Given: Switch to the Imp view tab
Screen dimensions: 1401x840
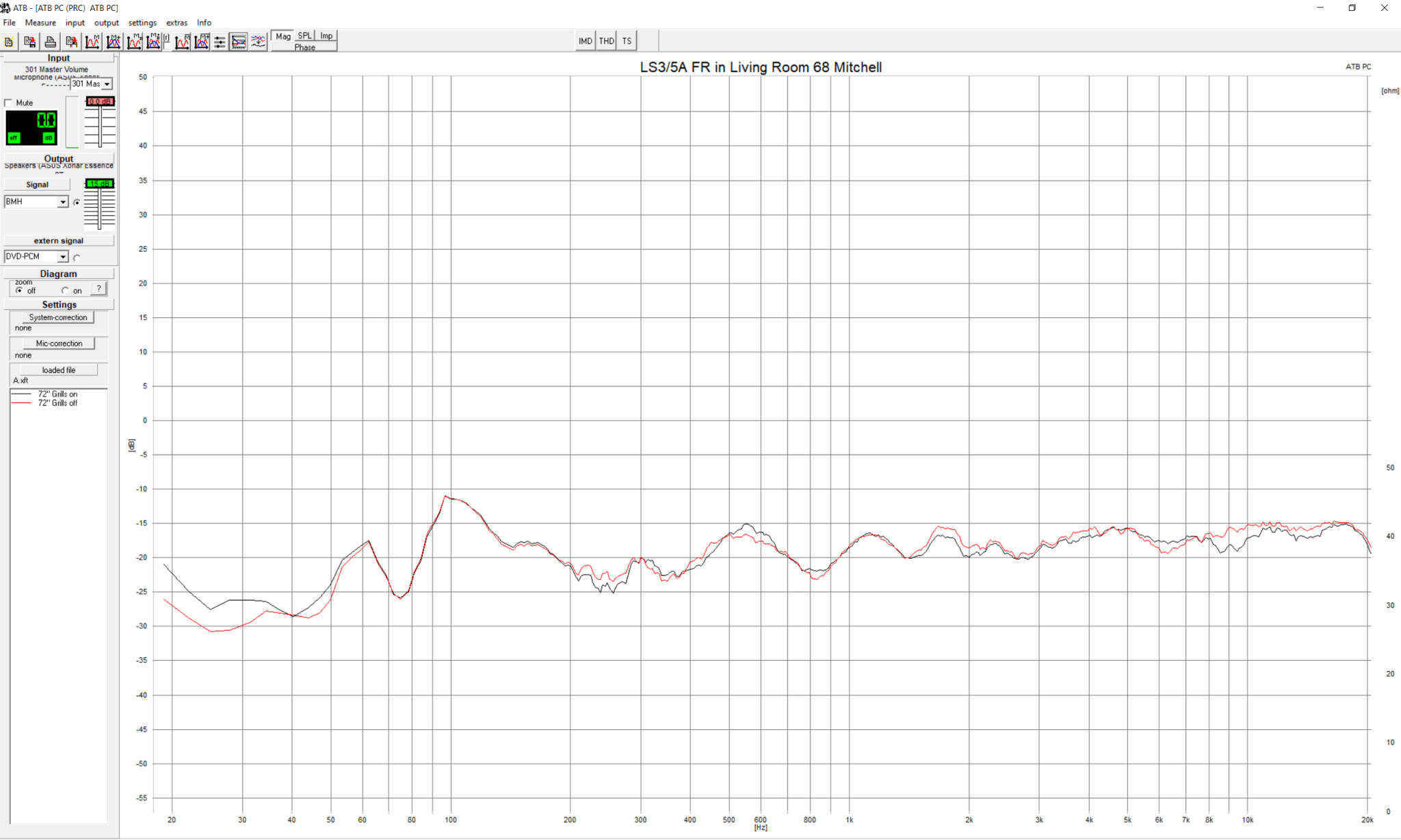Looking at the screenshot, I should point(326,36).
